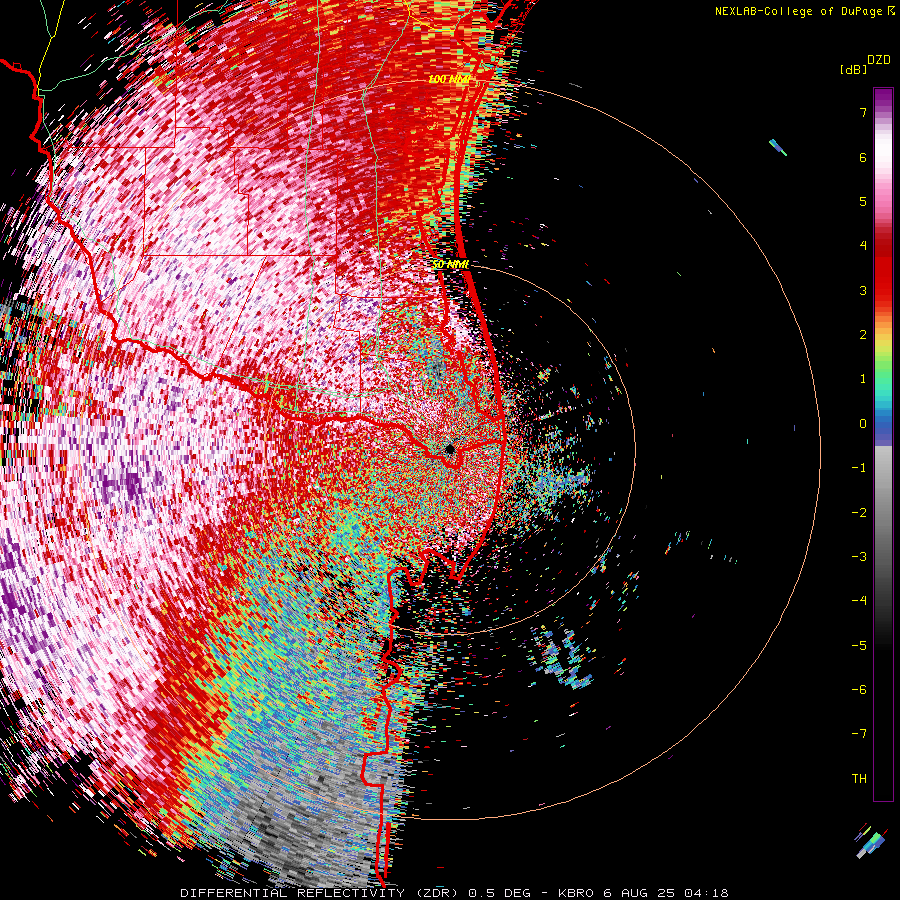This screenshot has height=900, width=900.
Task: Select the 3 tick label on scale
Action: click(x=863, y=290)
